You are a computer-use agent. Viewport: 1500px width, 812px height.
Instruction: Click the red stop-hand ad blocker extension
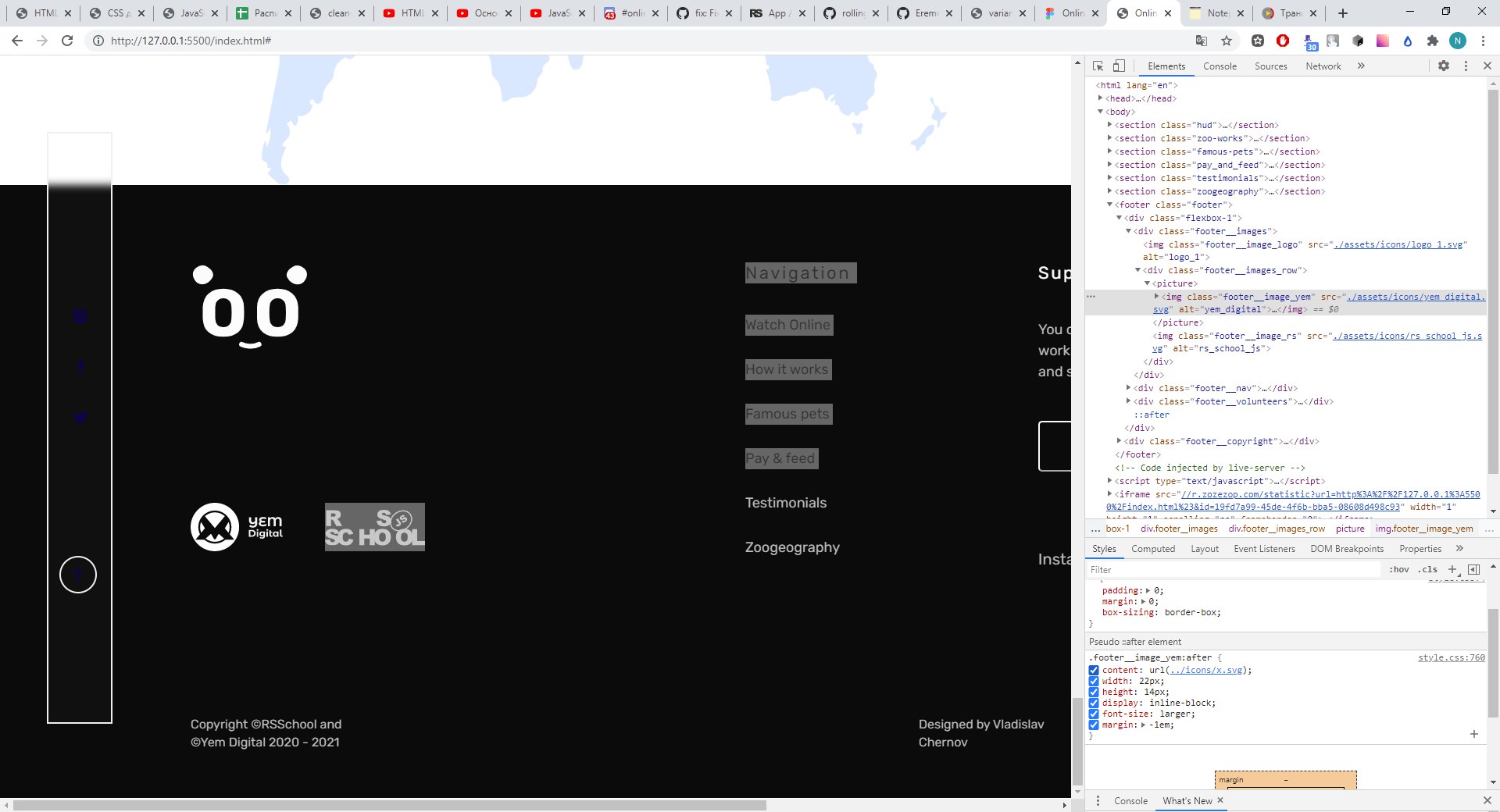1283,41
